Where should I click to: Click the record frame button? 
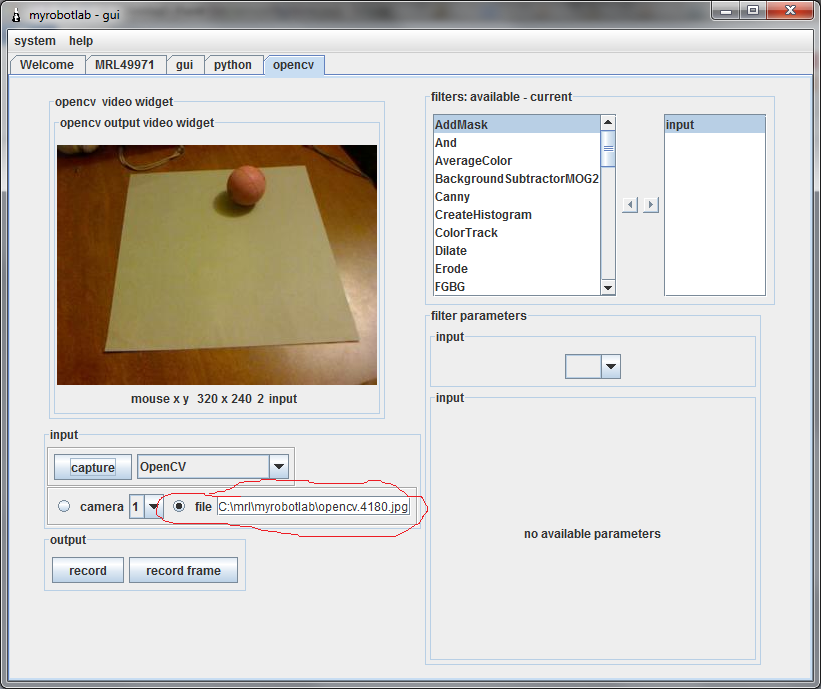point(183,570)
